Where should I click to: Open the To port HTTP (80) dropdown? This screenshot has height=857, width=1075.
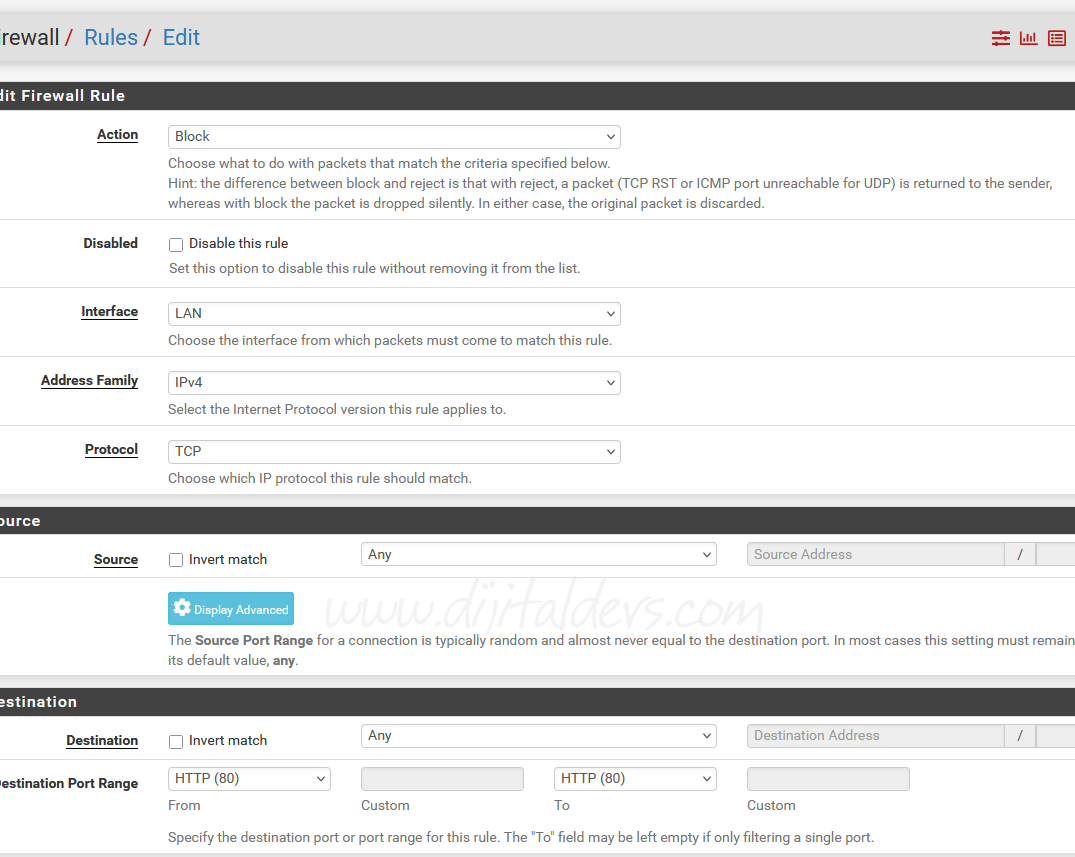635,779
